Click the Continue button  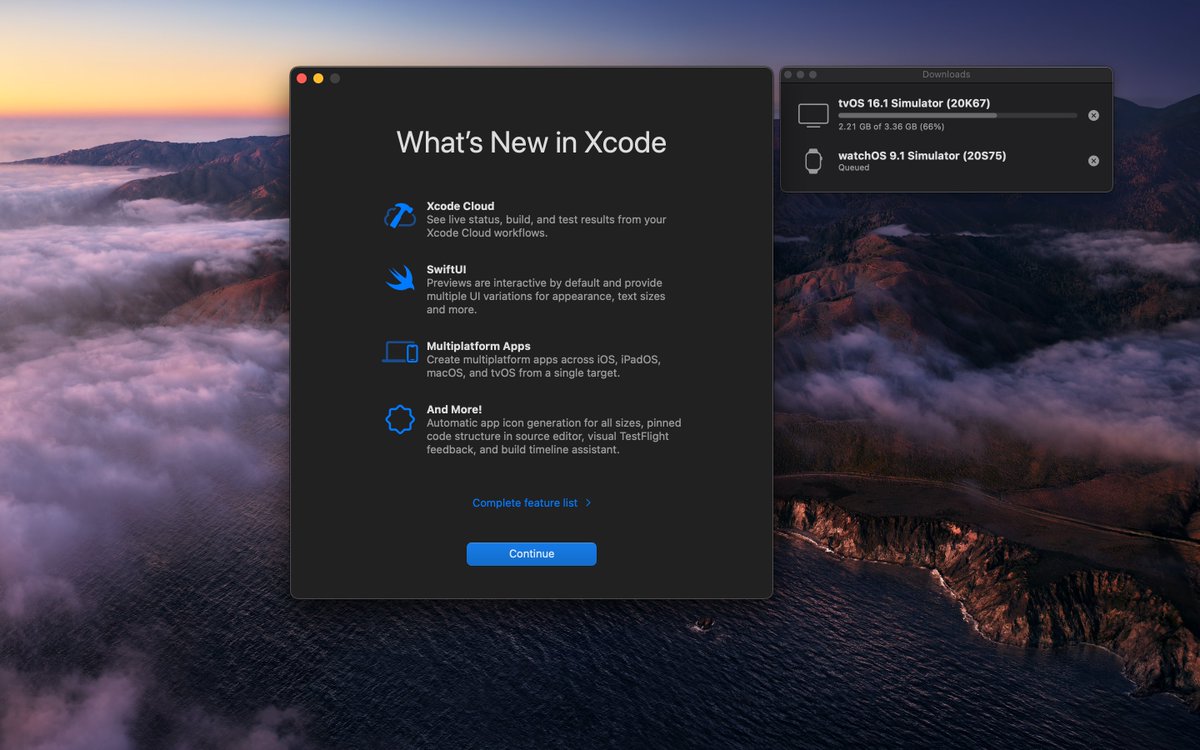point(531,554)
